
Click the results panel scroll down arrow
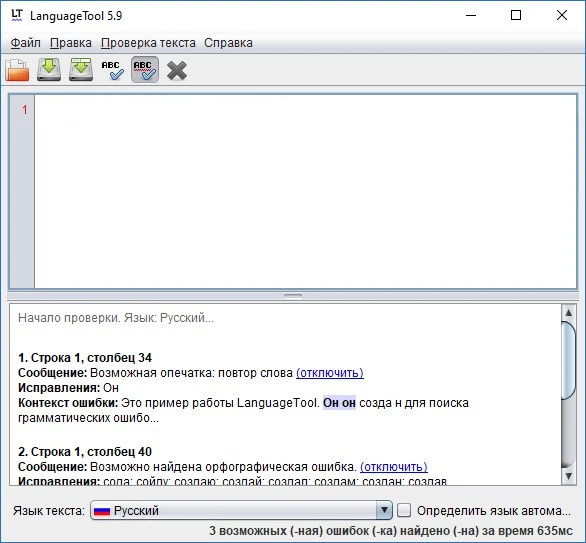click(x=568, y=476)
